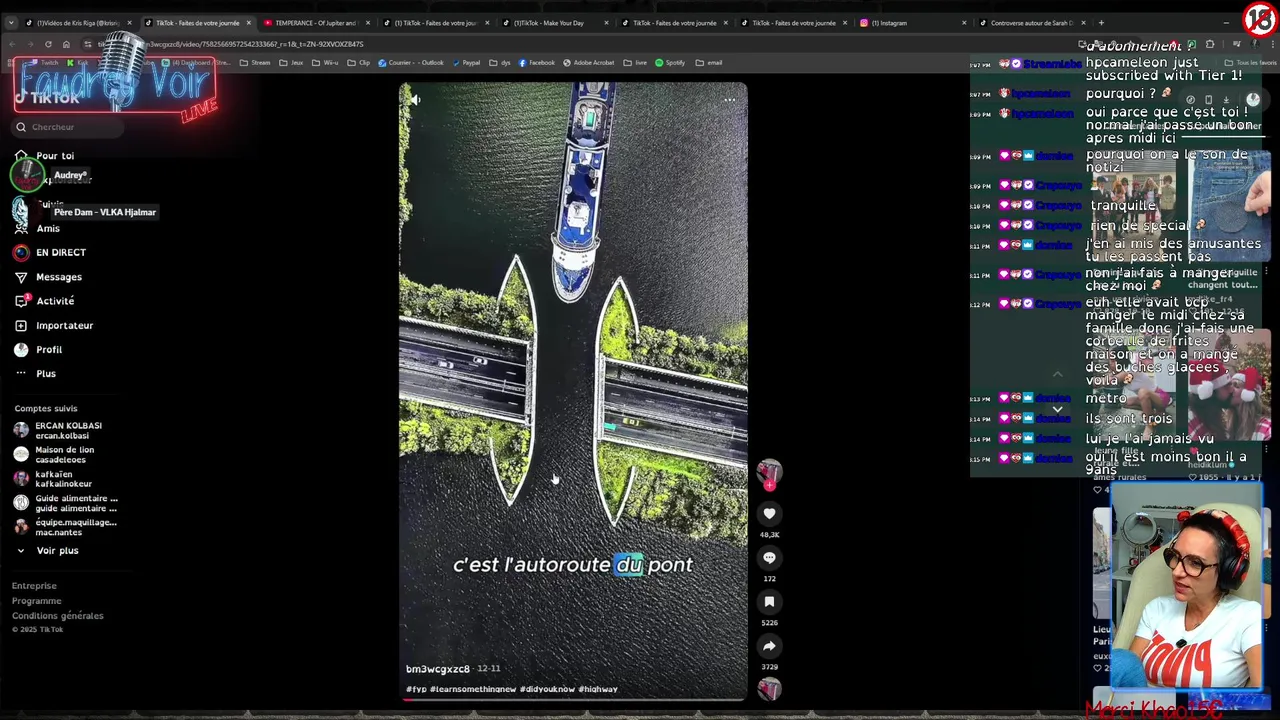Image resolution: width=1280 pixels, height=720 pixels.
Task: Open Guide alimentaire followed account
Action: pos(65,503)
